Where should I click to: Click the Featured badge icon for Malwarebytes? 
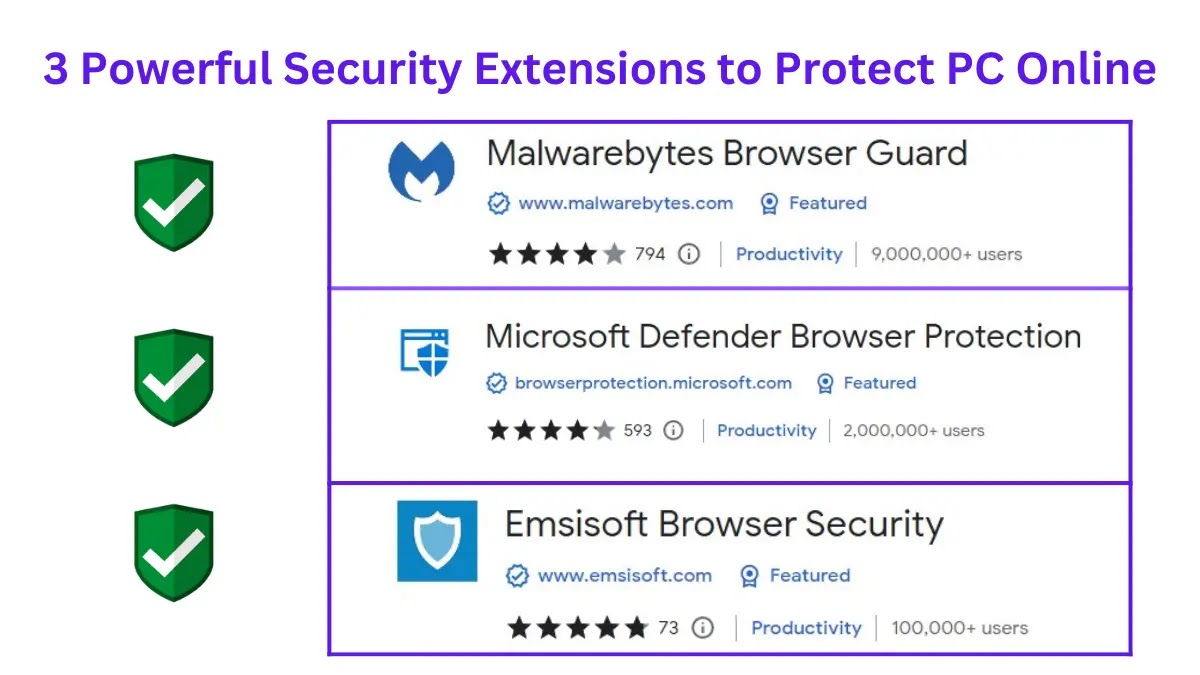tap(769, 204)
